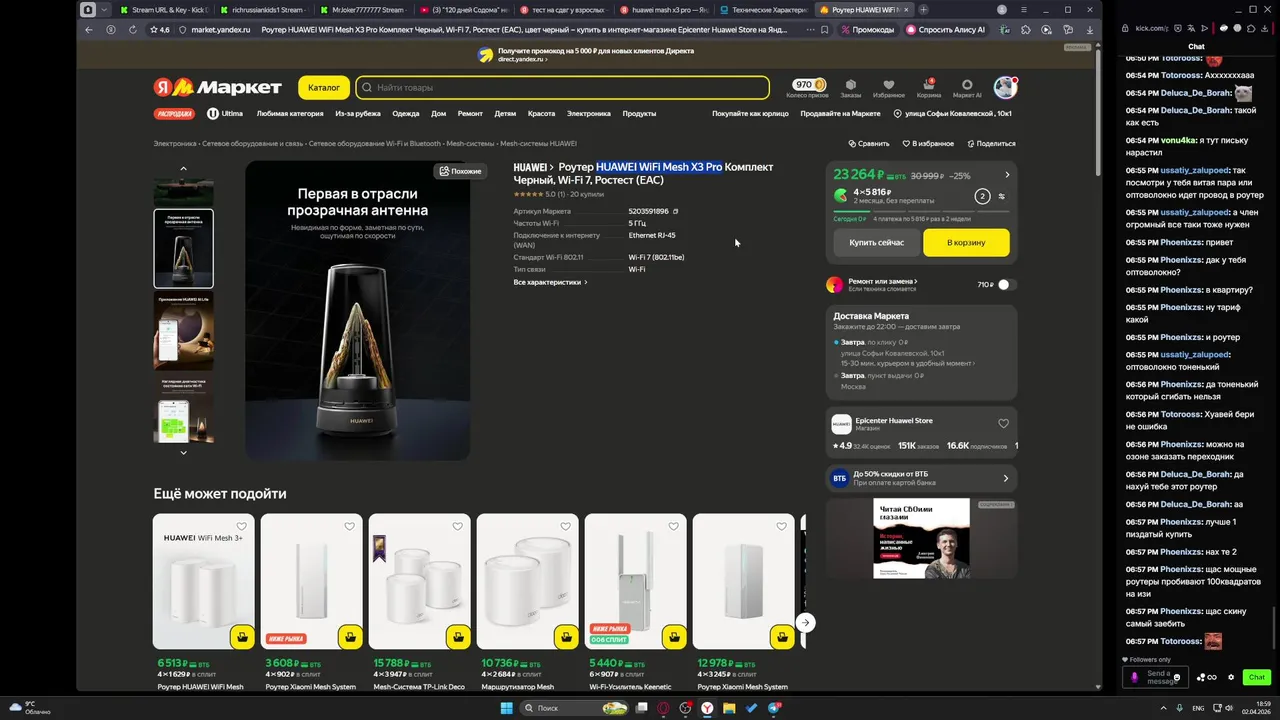Expand ВТБ discount offer chevron
The image size is (1280, 720).
click(1007, 478)
